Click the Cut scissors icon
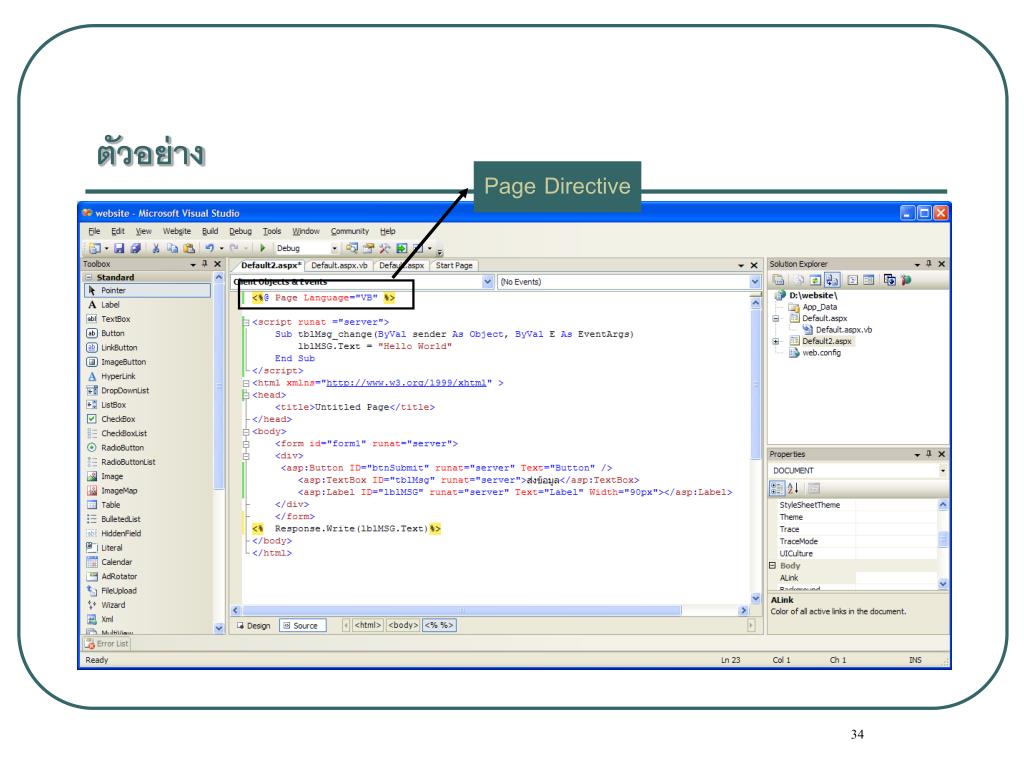The image size is (1024, 768). [x=155, y=248]
